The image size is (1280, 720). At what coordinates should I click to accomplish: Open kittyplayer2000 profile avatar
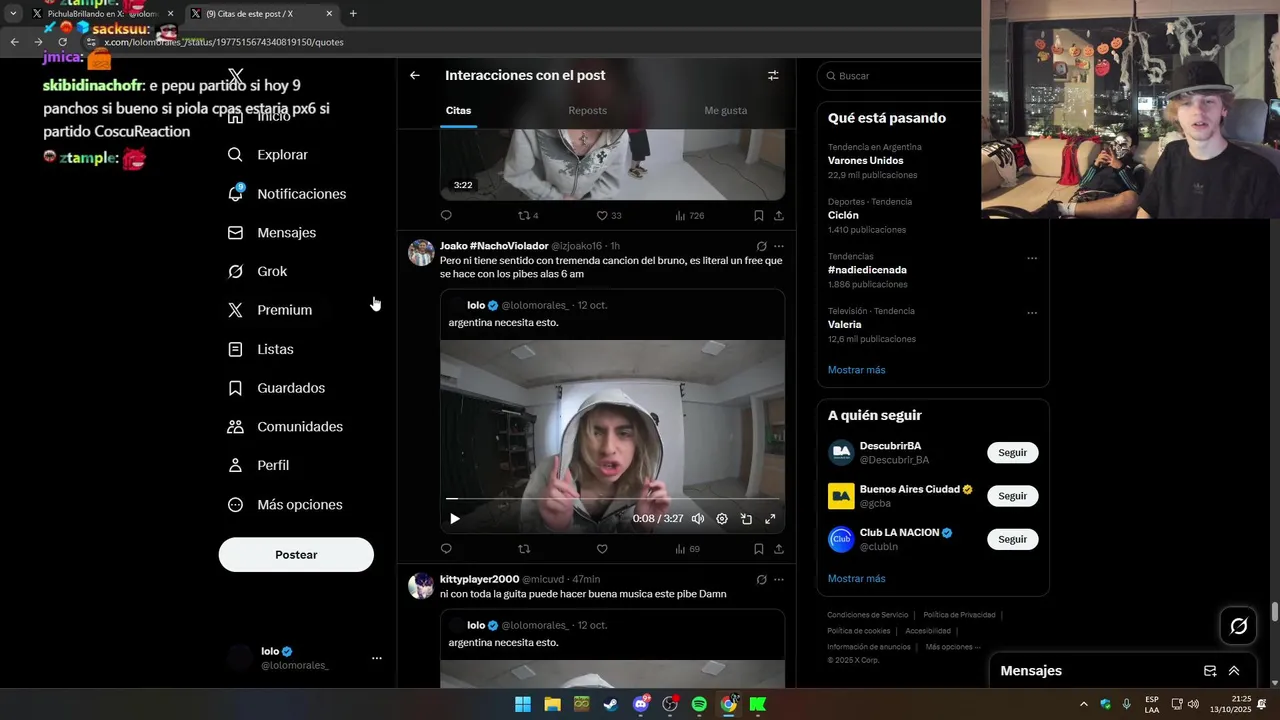(421, 586)
